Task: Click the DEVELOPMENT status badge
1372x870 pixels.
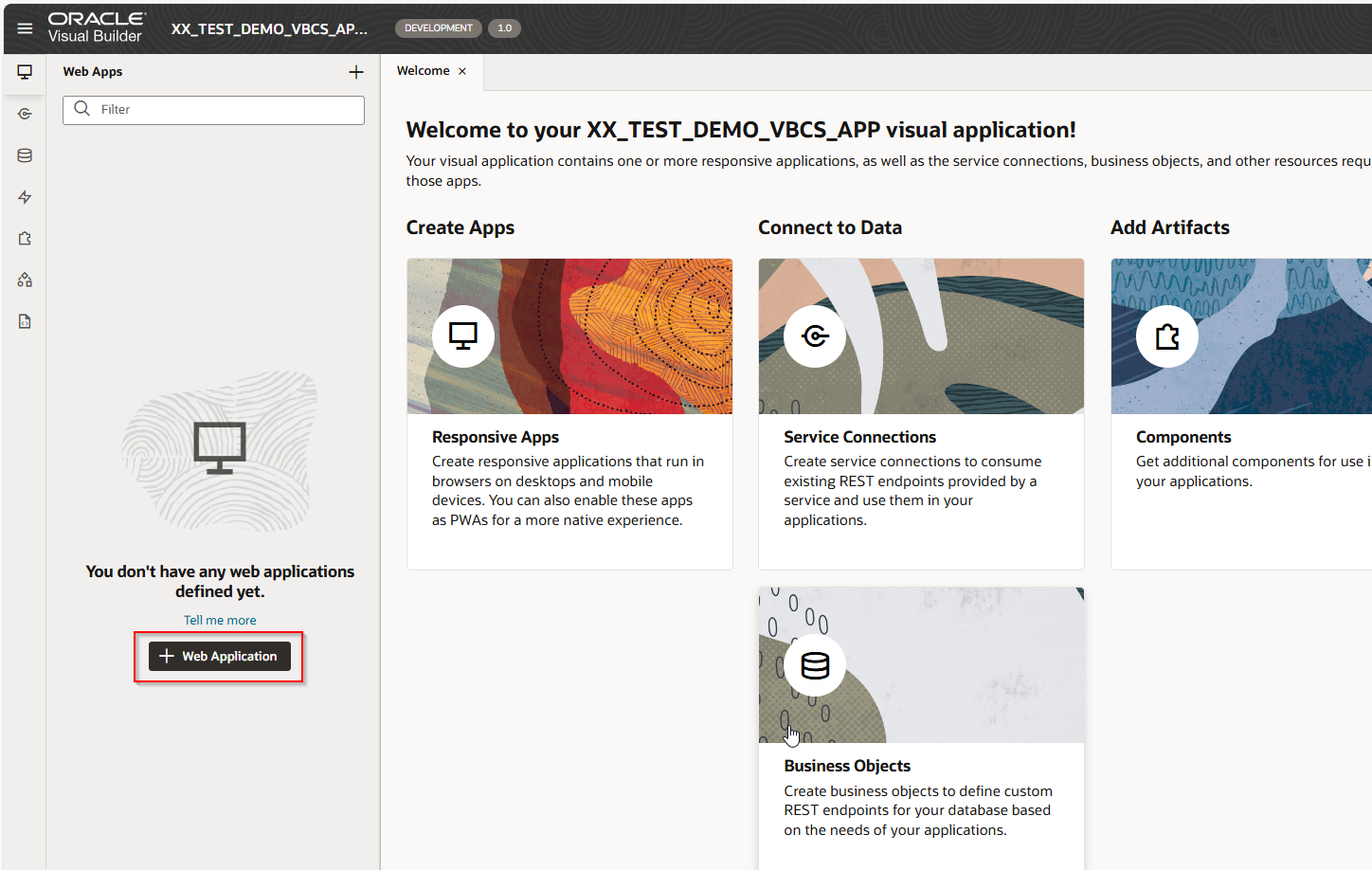Action: [x=438, y=27]
